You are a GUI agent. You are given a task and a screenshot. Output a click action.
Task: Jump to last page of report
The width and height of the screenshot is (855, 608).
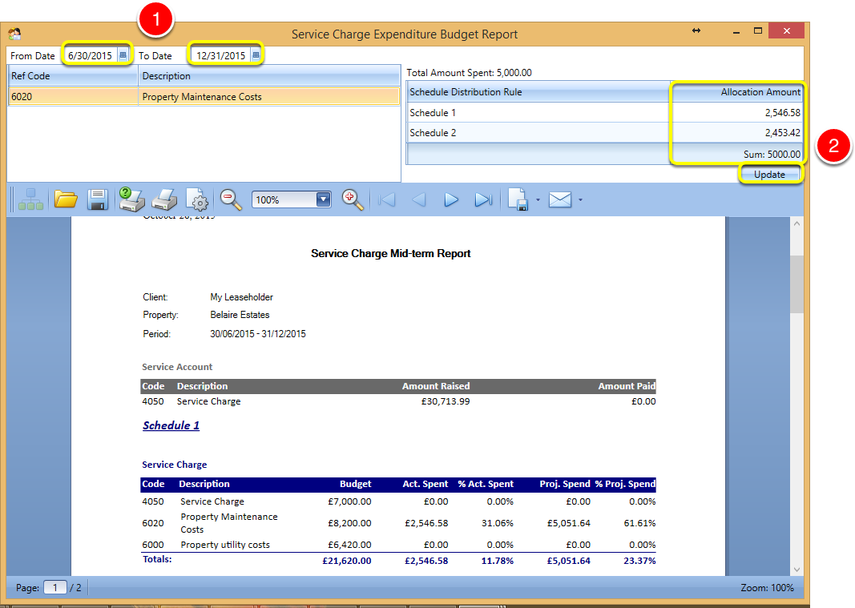(483, 200)
